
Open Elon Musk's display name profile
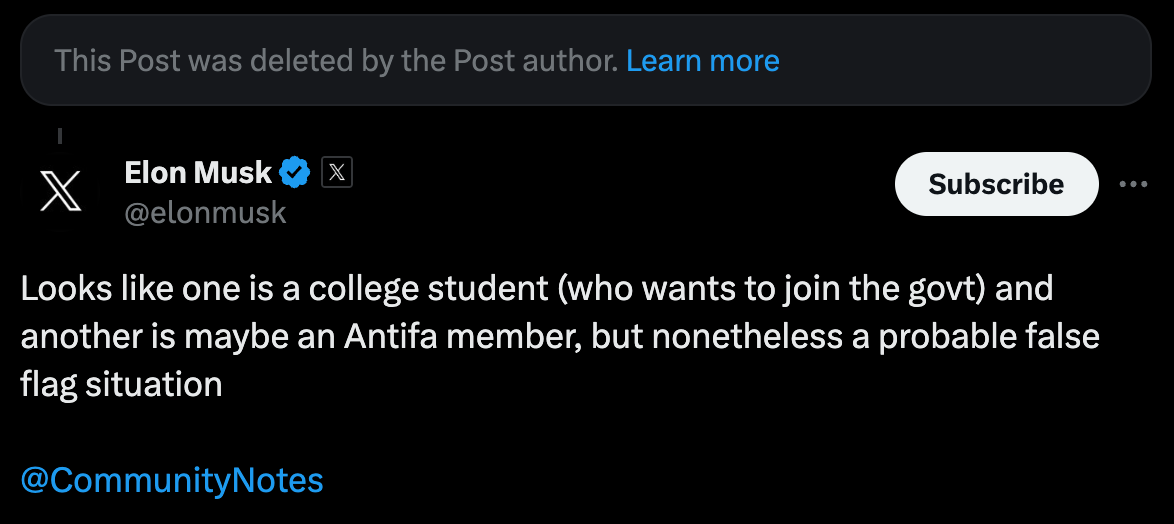[198, 173]
